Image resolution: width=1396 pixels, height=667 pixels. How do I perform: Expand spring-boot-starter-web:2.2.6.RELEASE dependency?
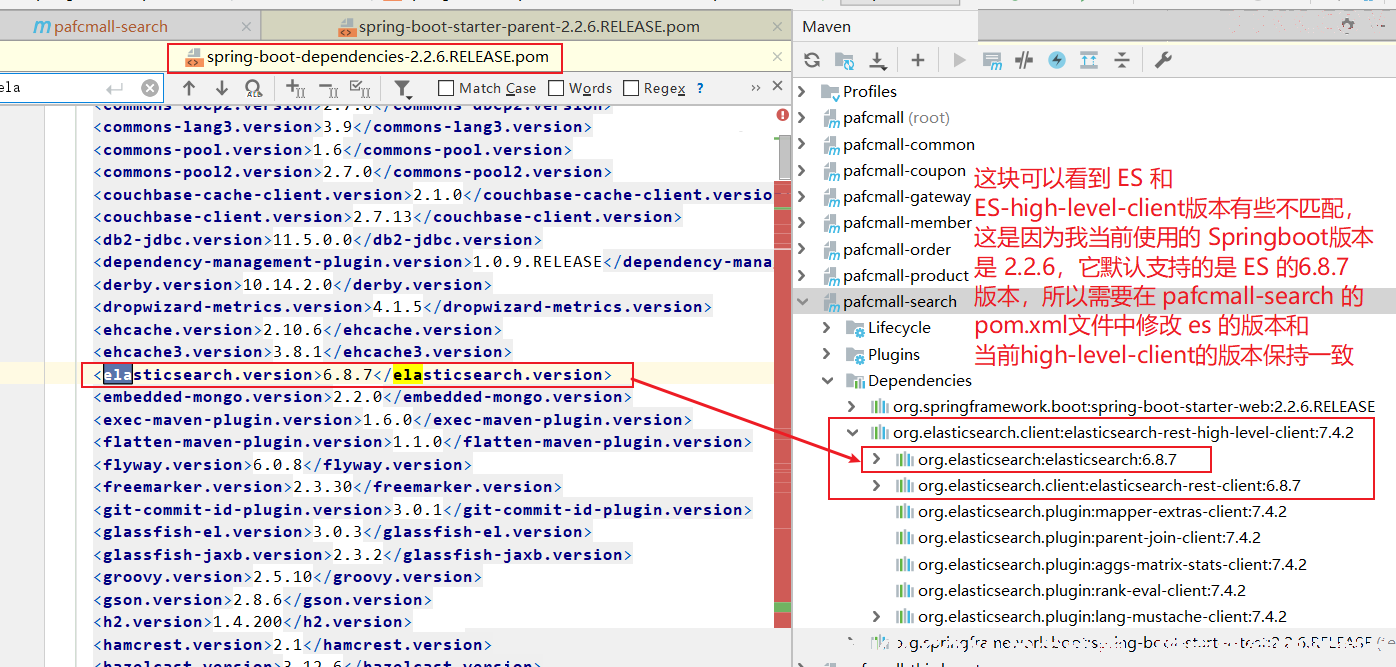(852, 407)
